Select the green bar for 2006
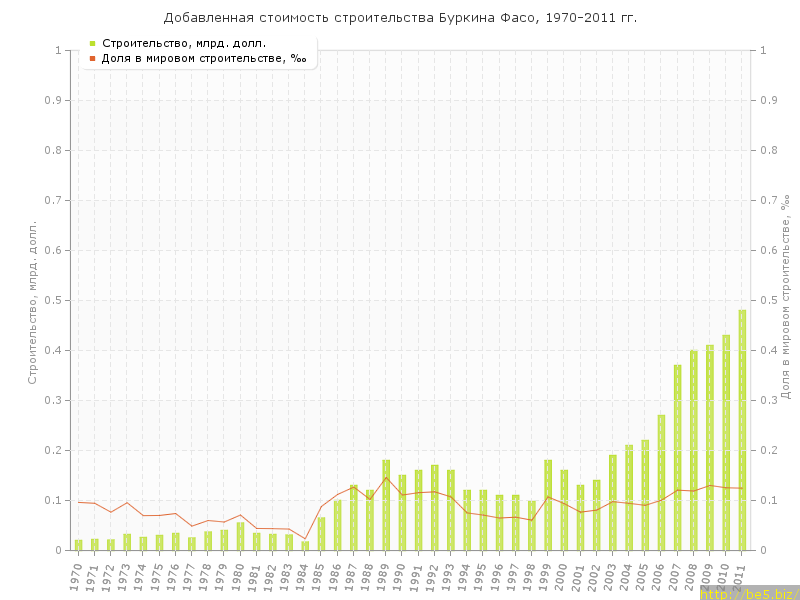The height and width of the screenshot is (600, 800). 661,482
